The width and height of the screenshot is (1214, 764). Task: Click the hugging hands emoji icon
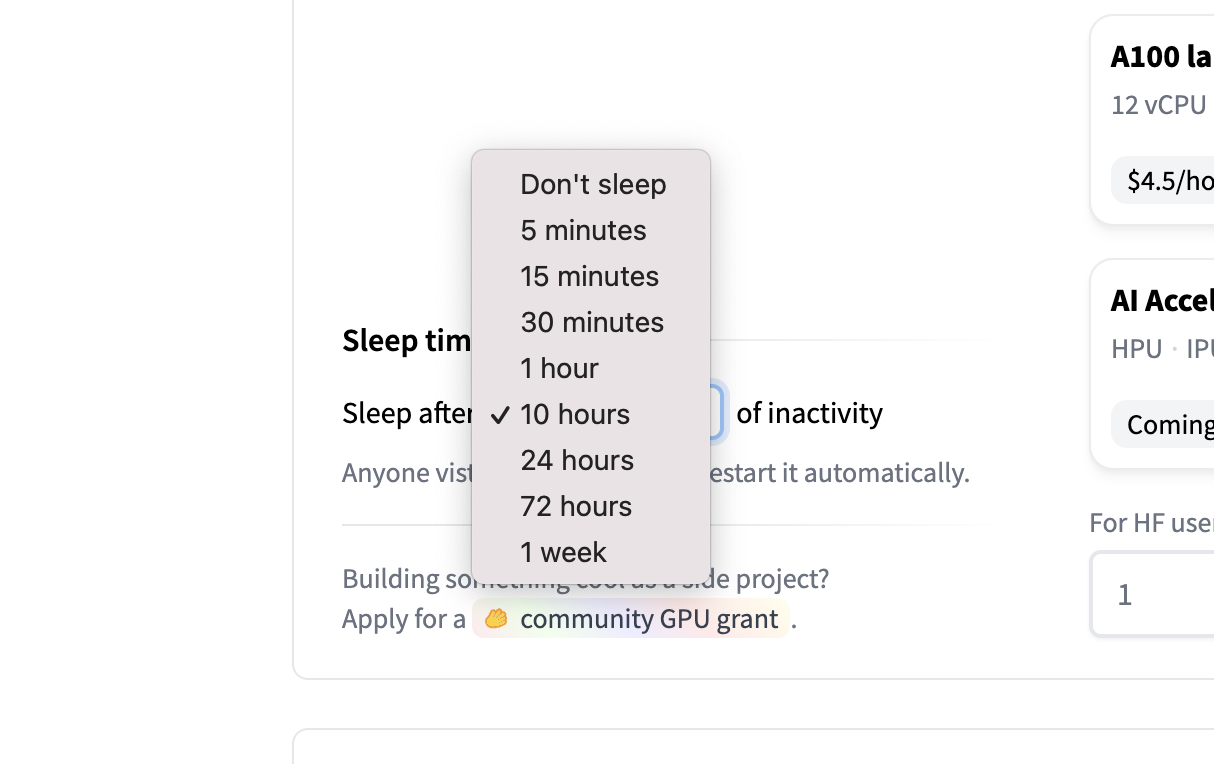tap(496, 619)
